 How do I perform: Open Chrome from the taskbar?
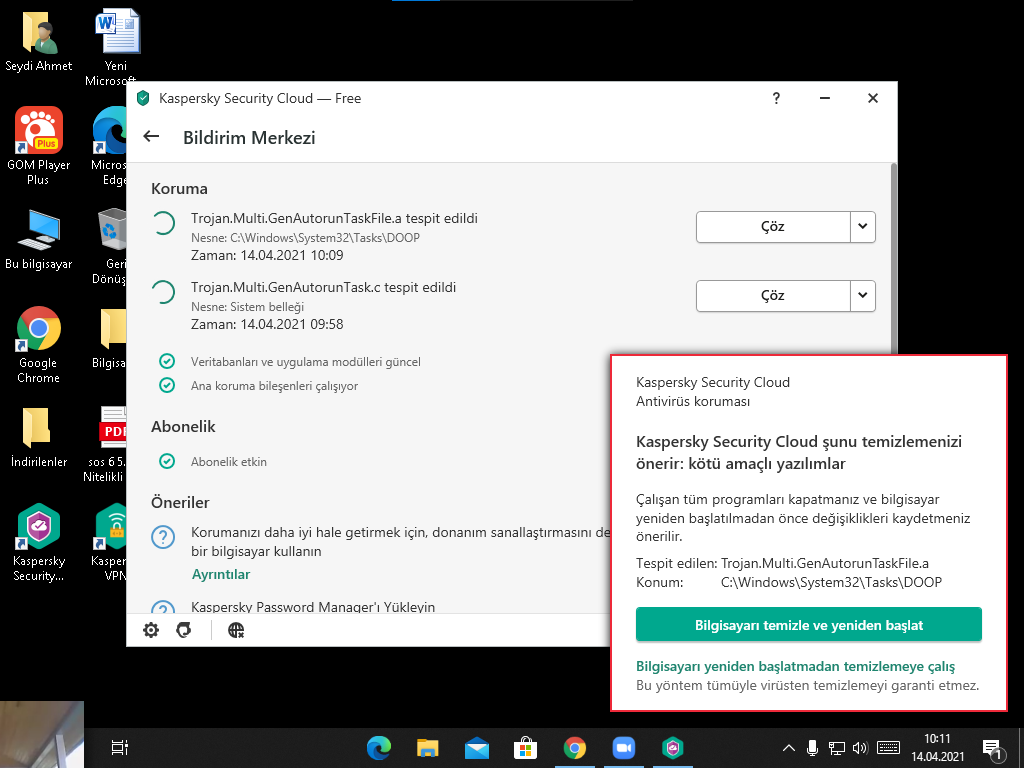click(575, 748)
